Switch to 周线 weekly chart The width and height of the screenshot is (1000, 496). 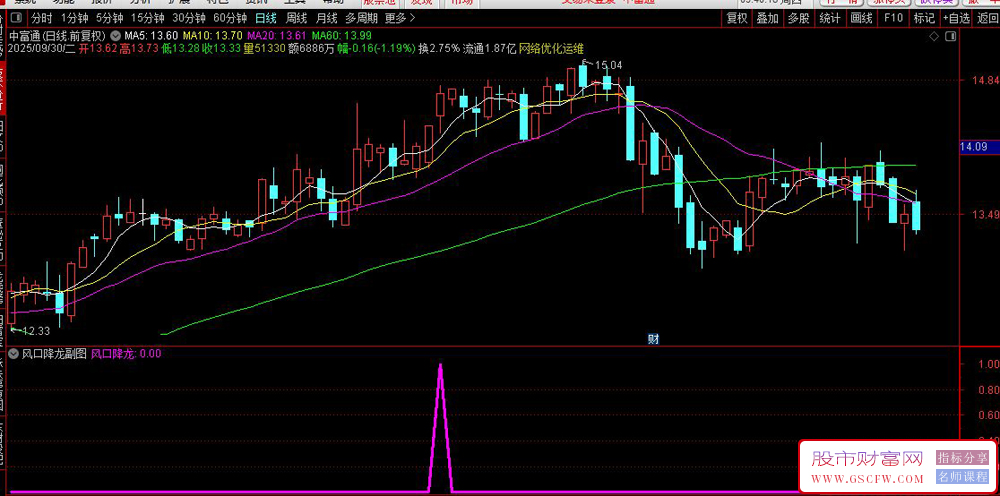296,18
